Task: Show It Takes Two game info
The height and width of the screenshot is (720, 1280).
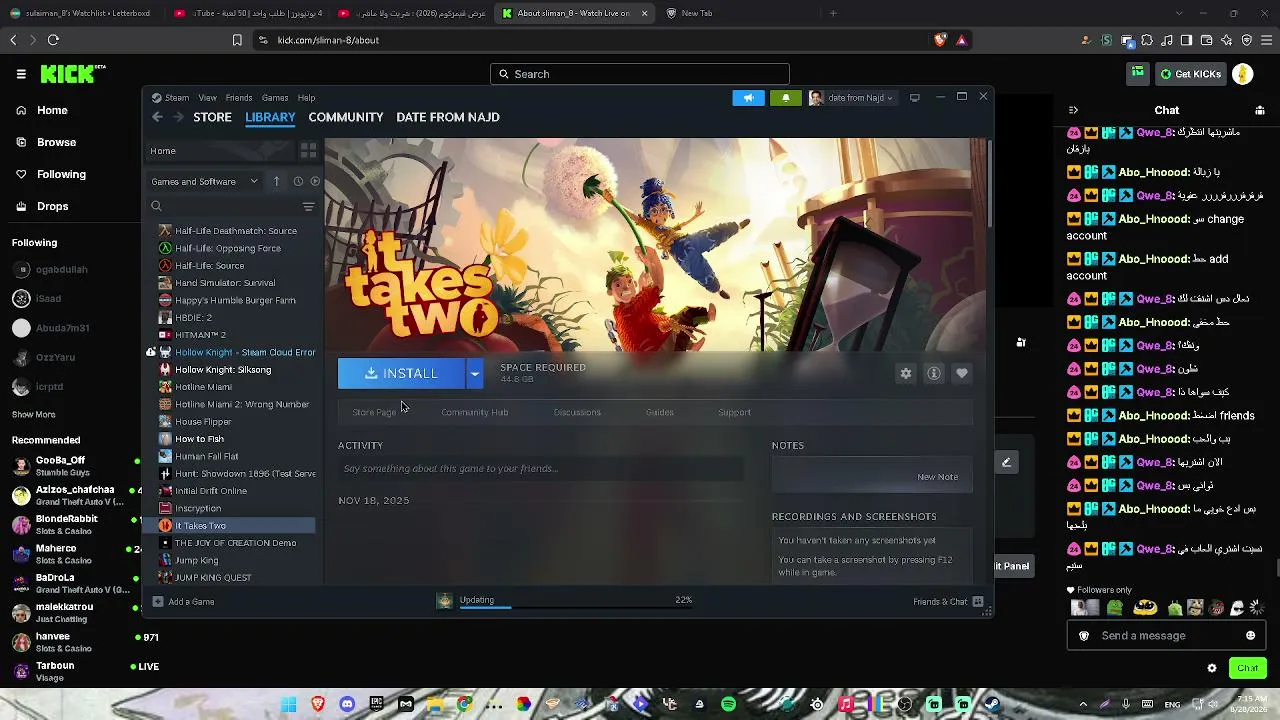Action: (x=934, y=373)
